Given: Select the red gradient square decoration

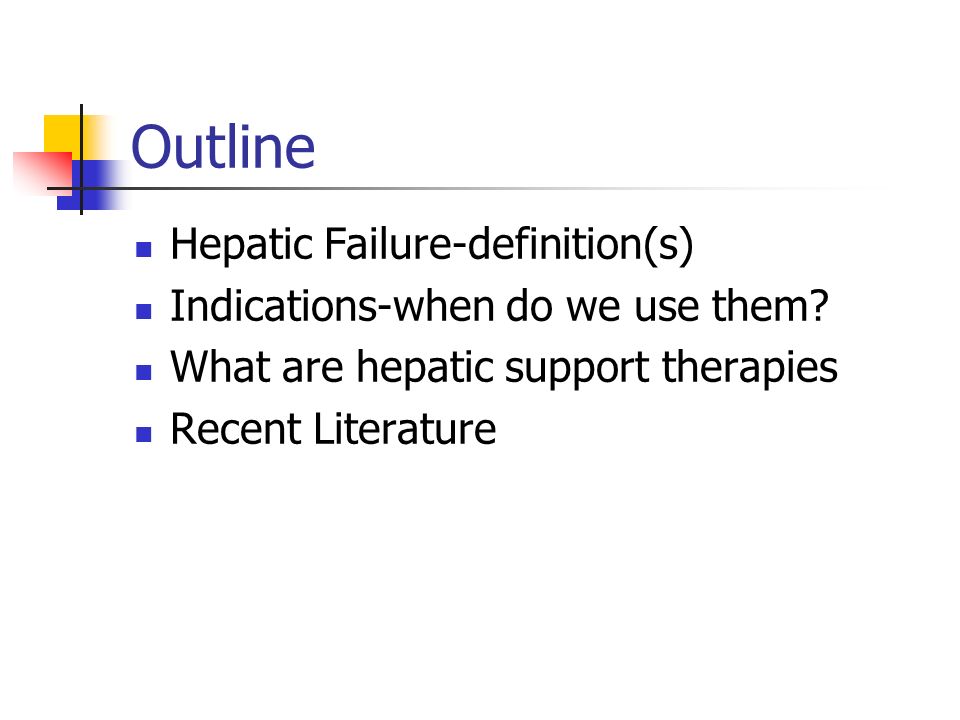Looking at the screenshot, I should pyautogui.click(x=43, y=171).
